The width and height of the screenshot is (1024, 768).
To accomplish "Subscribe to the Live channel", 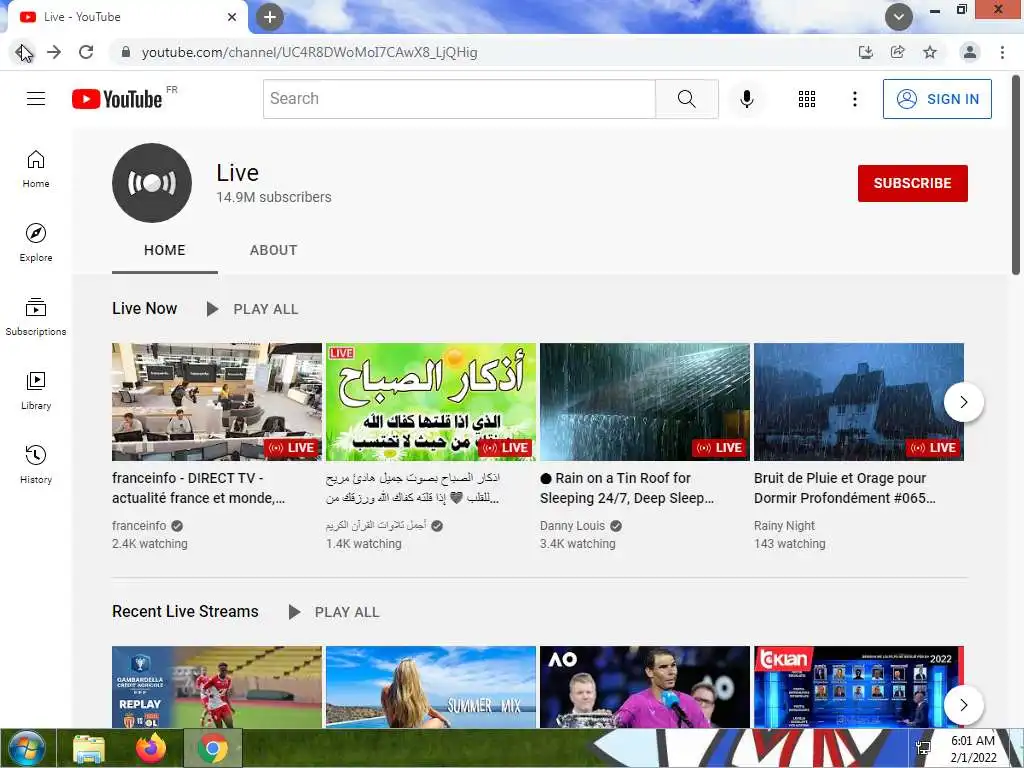I will pyautogui.click(x=912, y=184).
